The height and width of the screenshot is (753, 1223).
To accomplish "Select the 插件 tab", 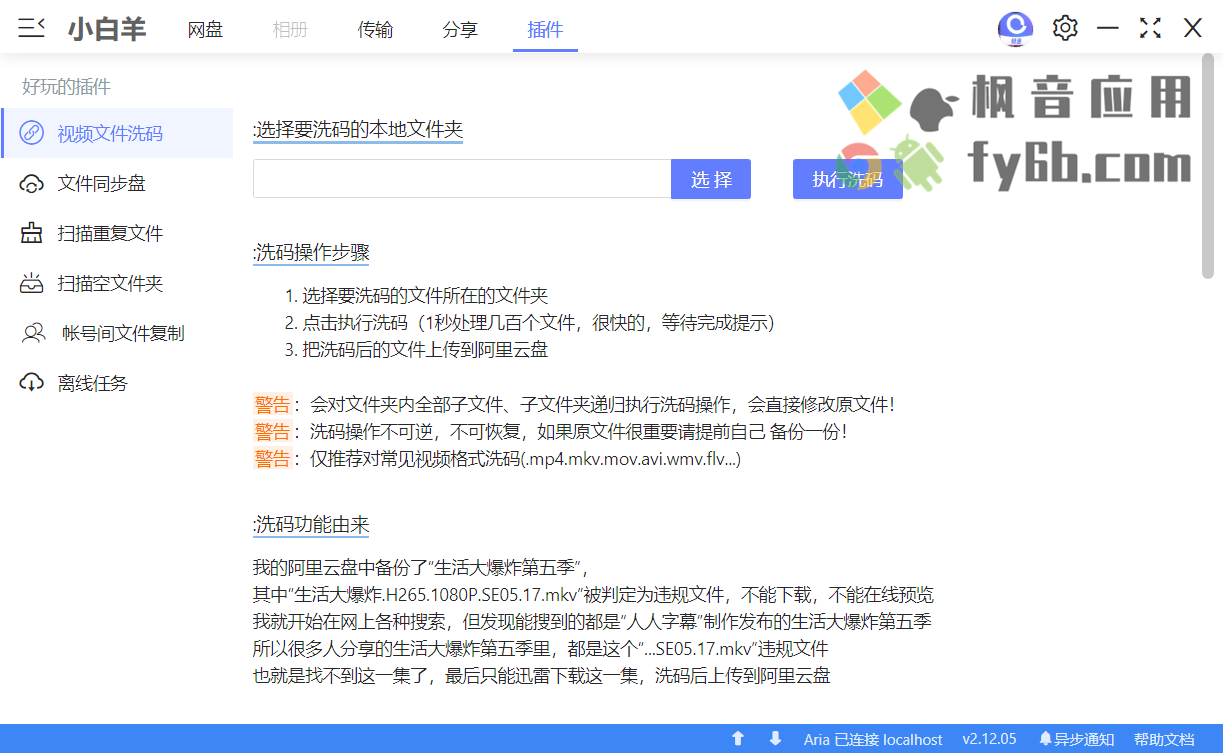I will tap(545, 30).
